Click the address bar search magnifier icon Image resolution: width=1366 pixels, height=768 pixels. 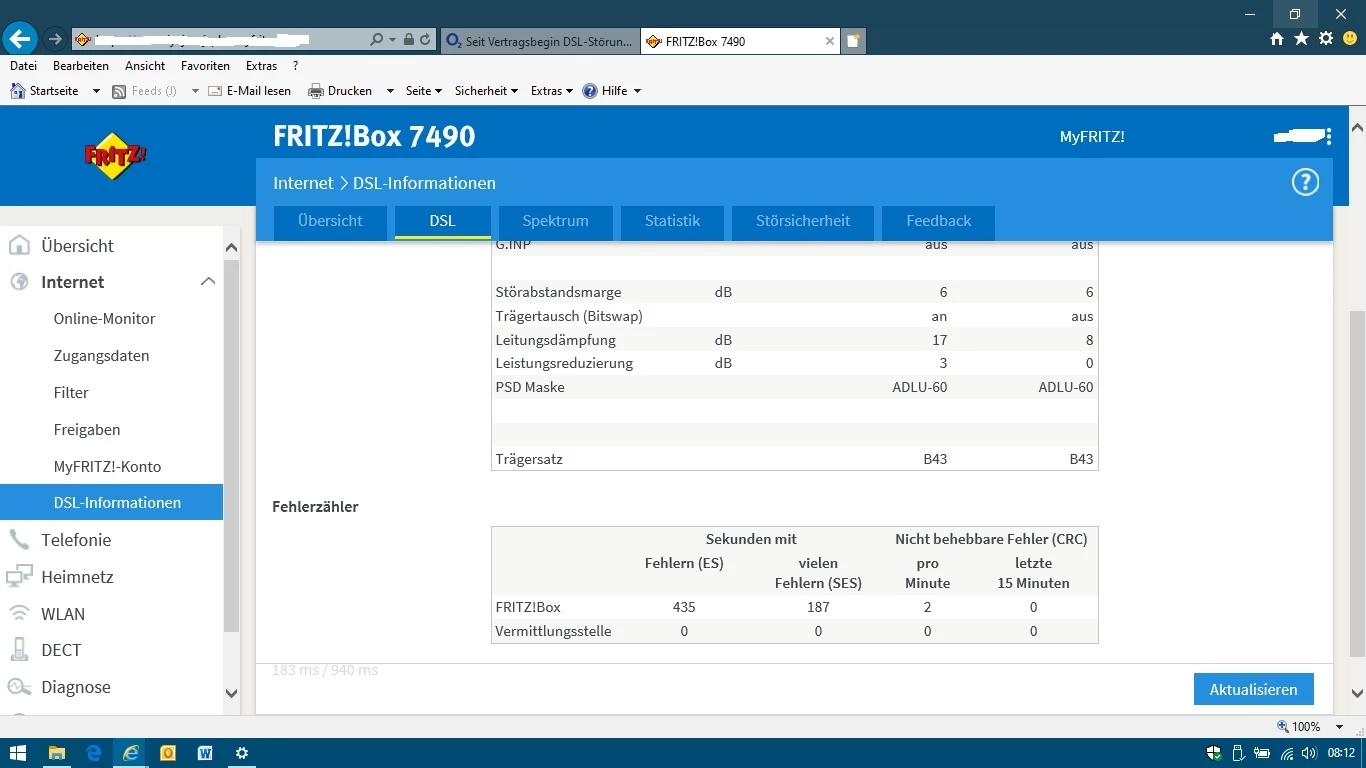point(376,40)
